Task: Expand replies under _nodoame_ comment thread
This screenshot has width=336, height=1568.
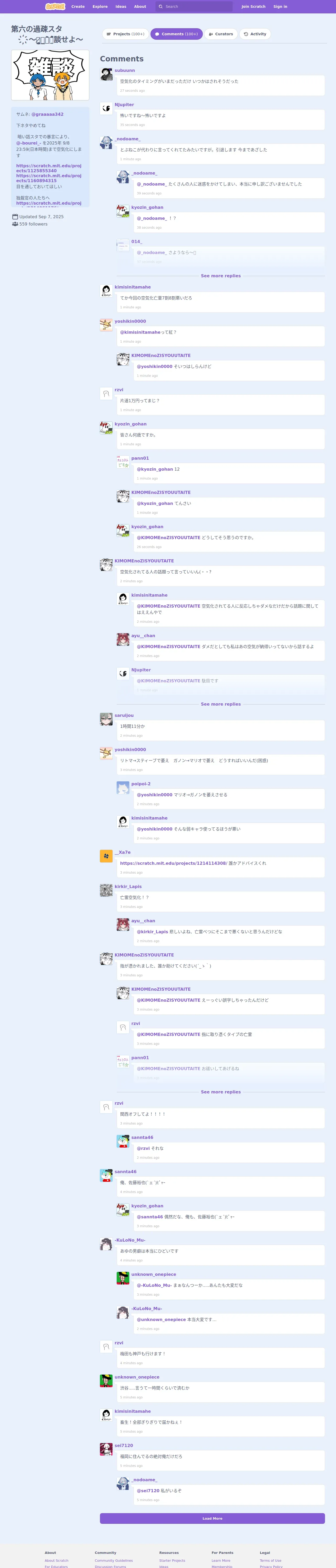Action: tap(221, 276)
